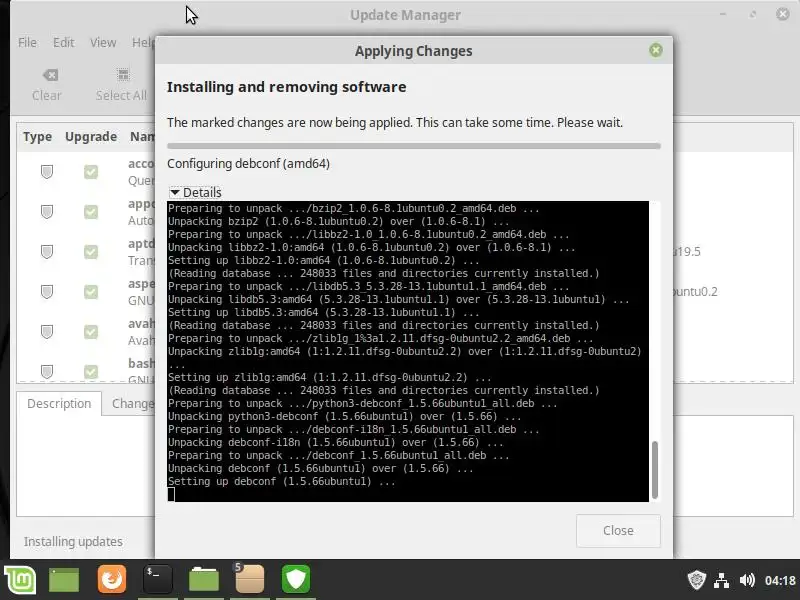The height and width of the screenshot is (600, 800).
Task: Click the shield type icon in acco row
Action: coord(47,172)
